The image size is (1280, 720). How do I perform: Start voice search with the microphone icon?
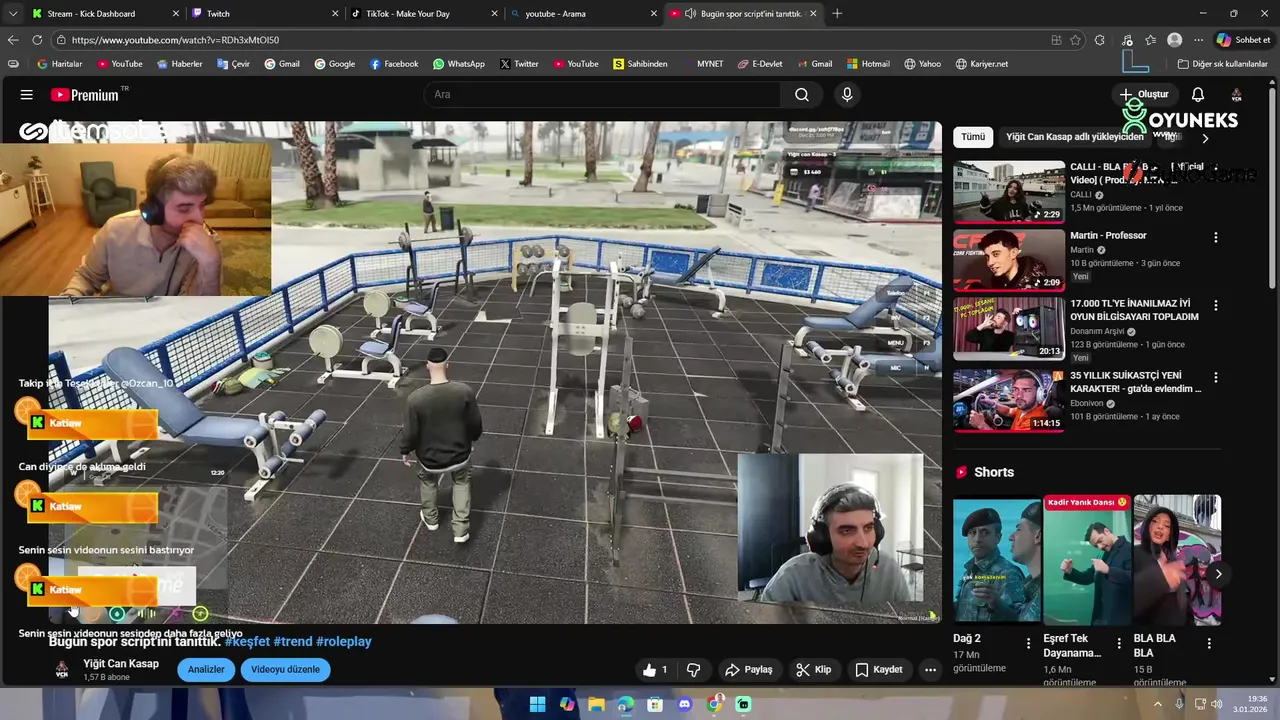pyautogui.click(x=847, y=95)
